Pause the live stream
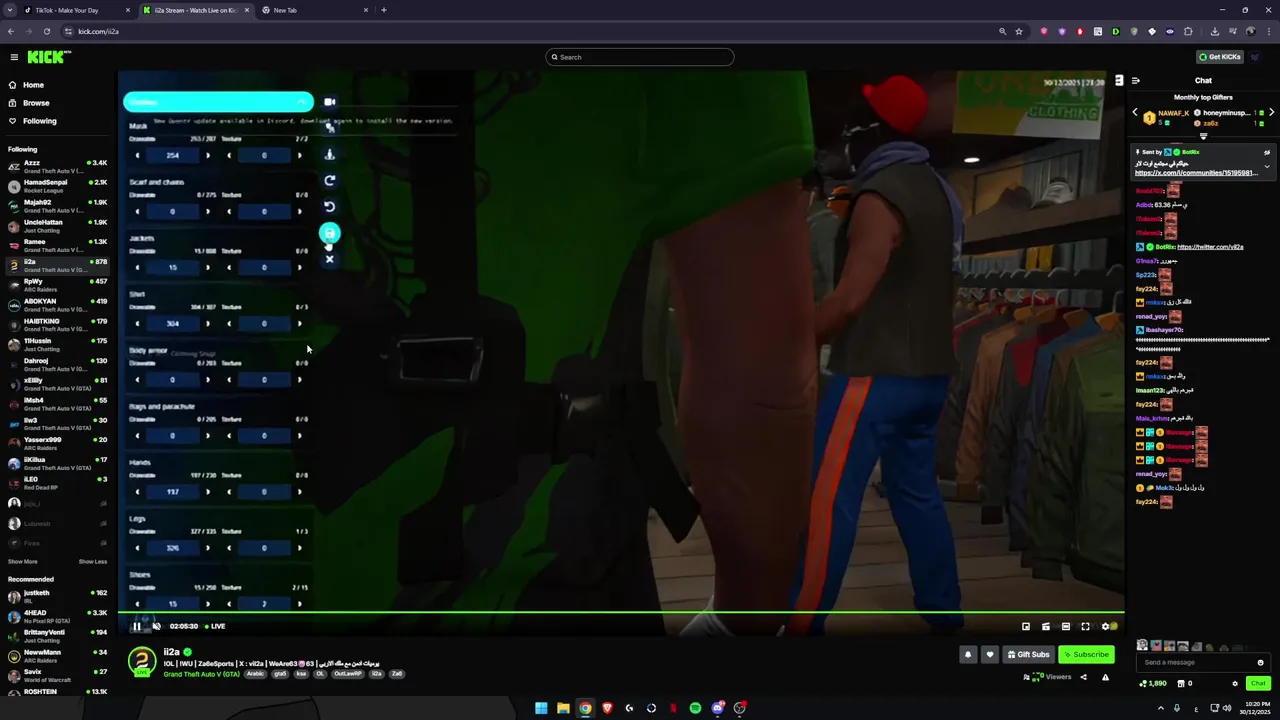This screenshot has height=720, width=1280. click(137, 626)
